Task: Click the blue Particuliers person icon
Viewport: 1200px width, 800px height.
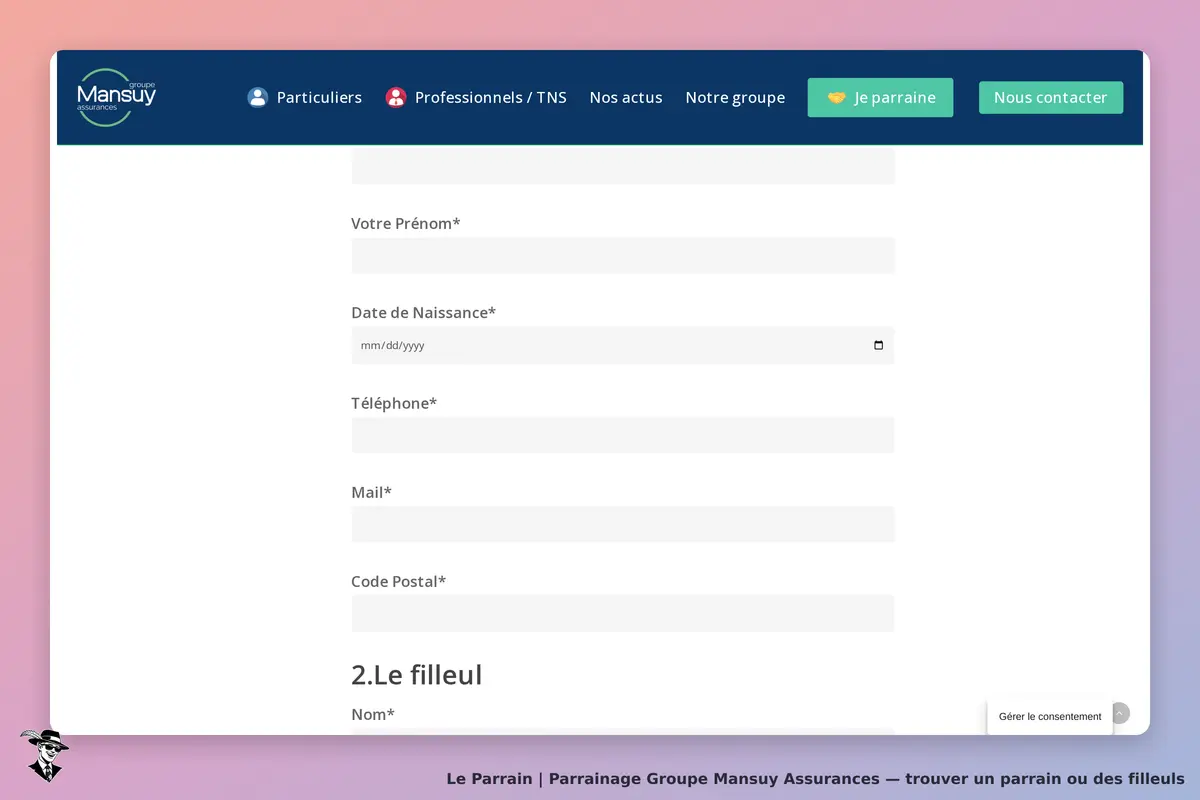Action: [258, 97]
